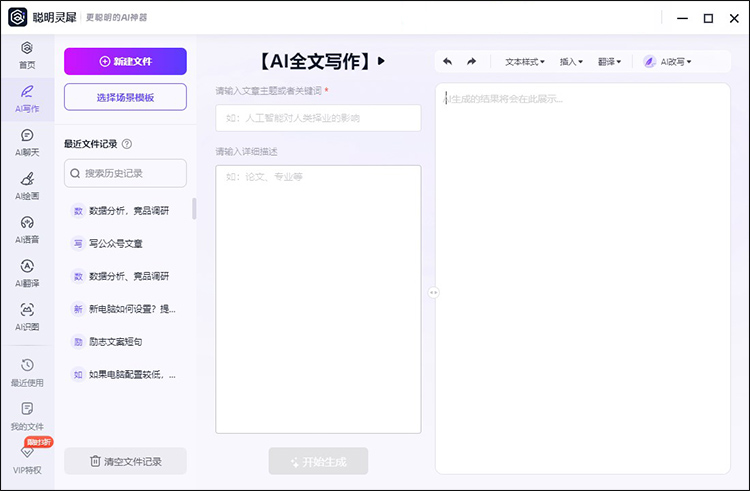Minimize the 聪明灵犀 window

tap(683, 18)
